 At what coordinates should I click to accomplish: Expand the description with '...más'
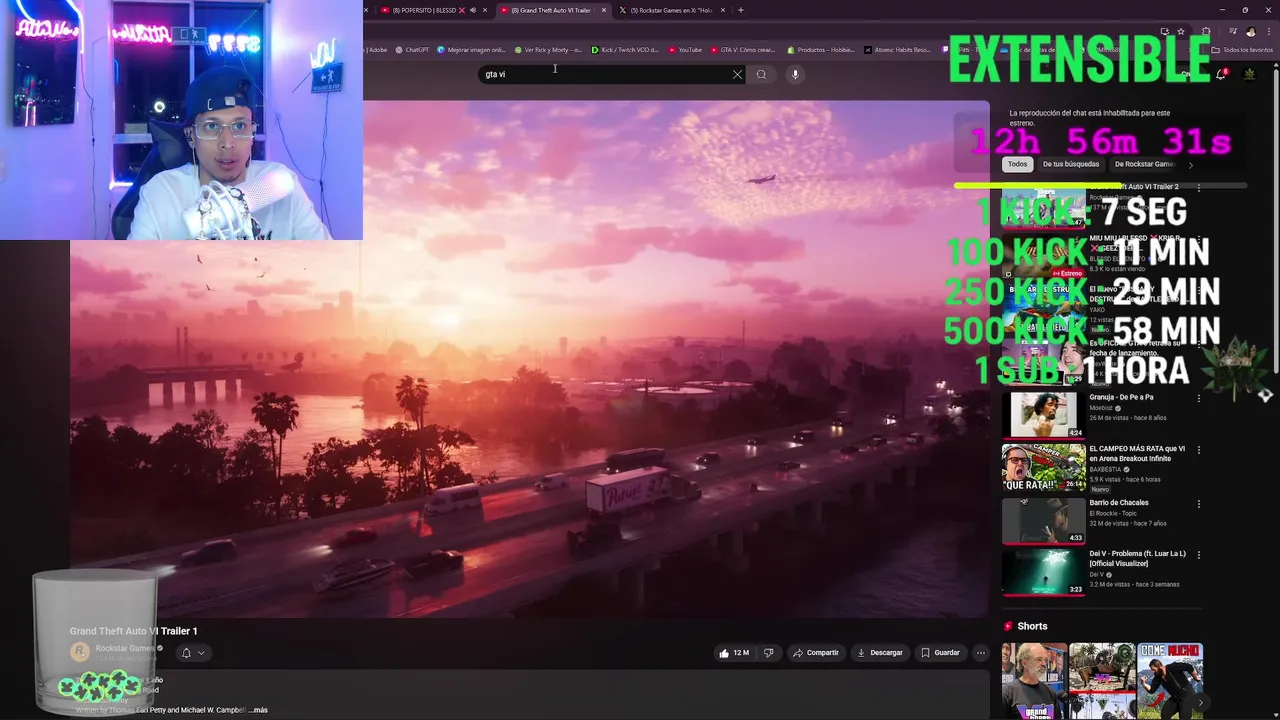coord(258,710)
